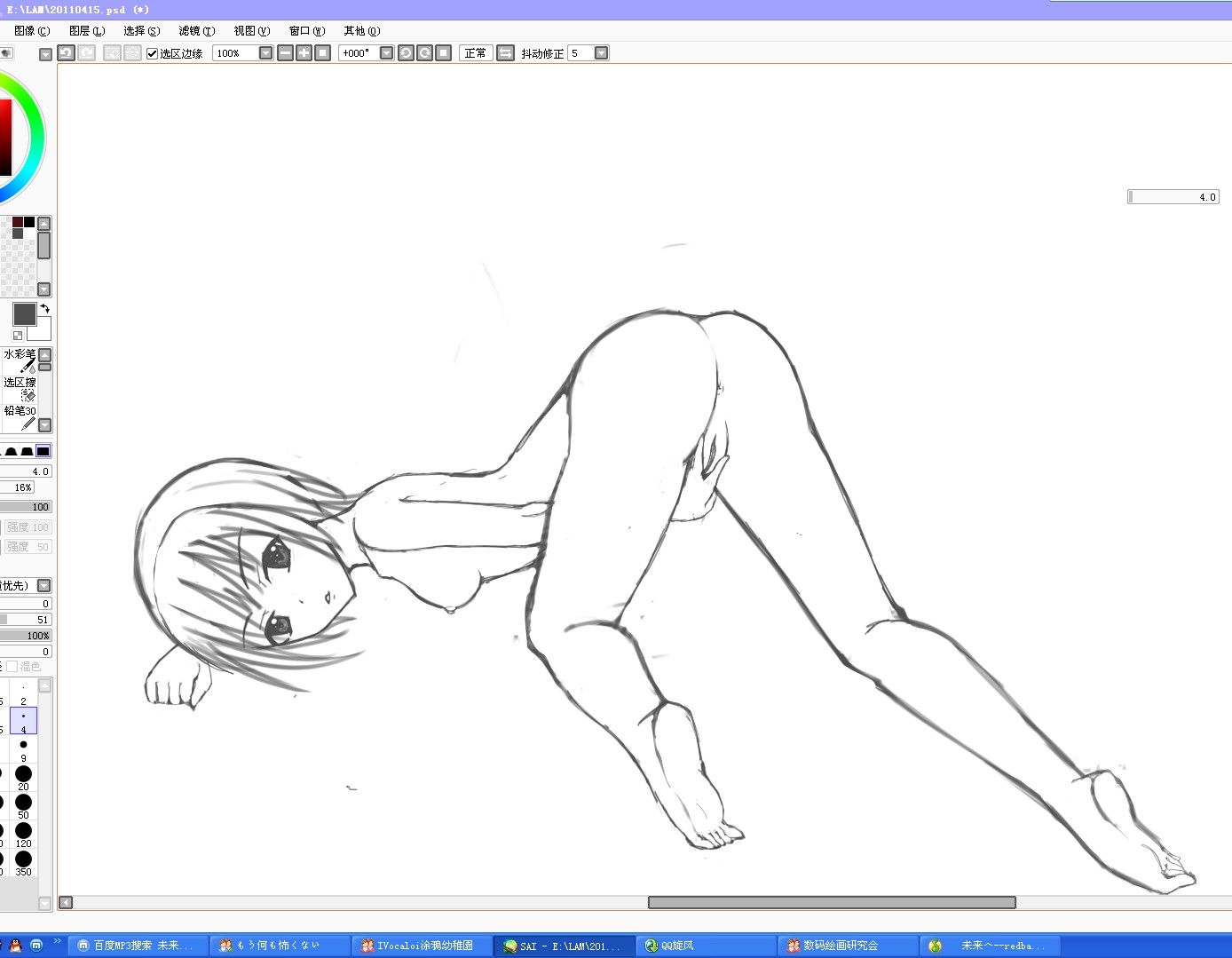Switch to QQ旋风 taskbar window

pyautogui.click(x=706, y=946)
